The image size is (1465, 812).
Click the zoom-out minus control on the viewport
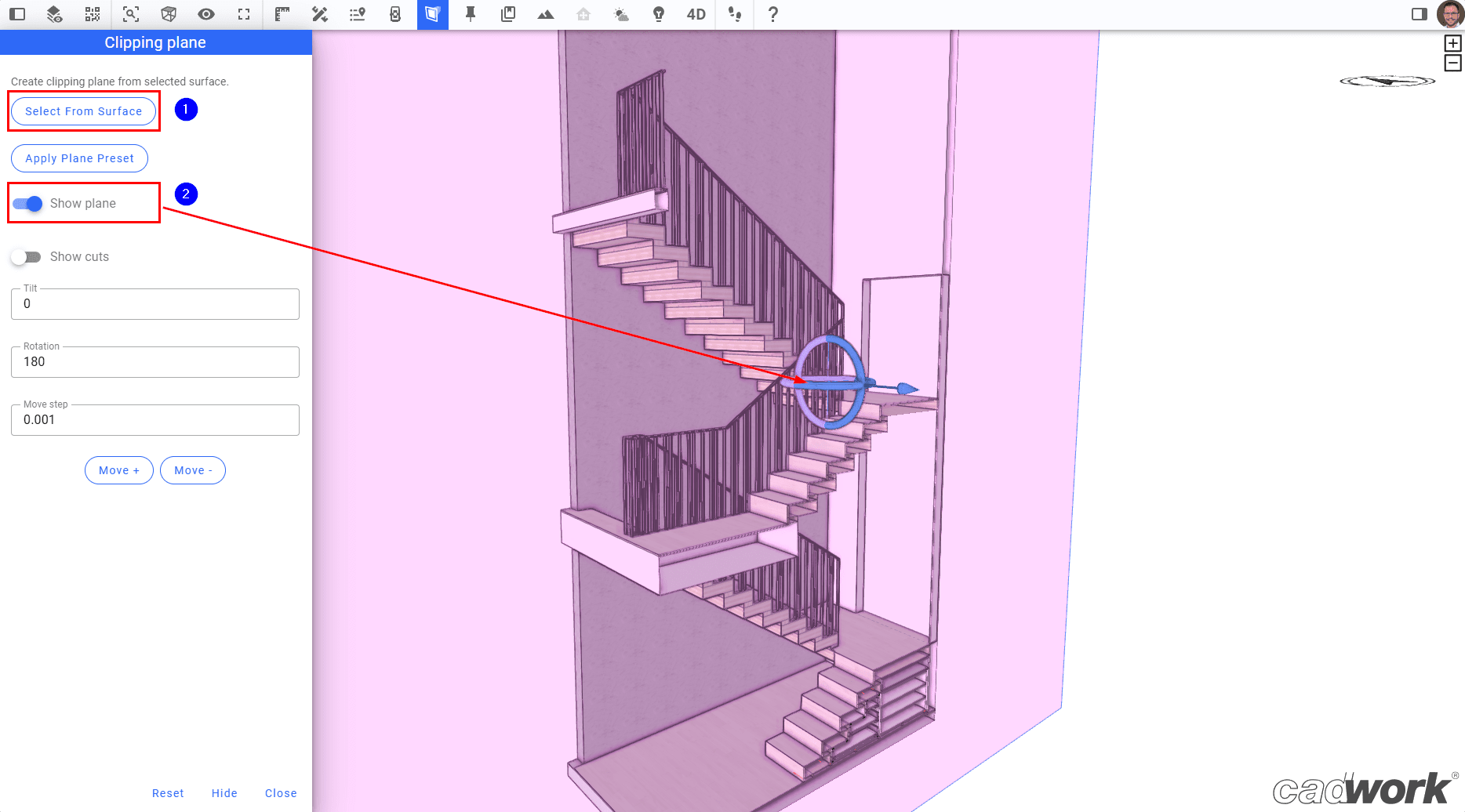pos(1455,62)
